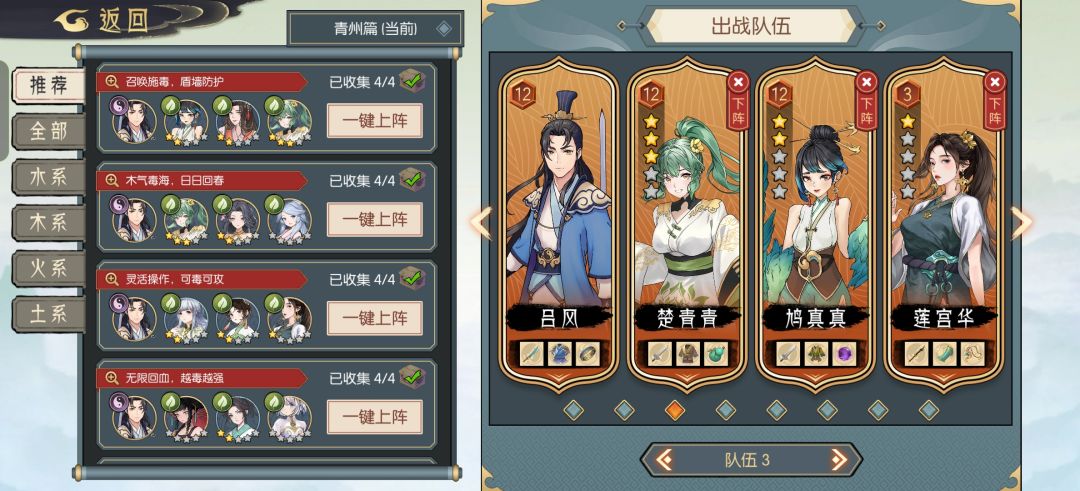1080x491 pixels.
Task: Show next heroes with right carousel arrow
Action: click(1021, 222)
